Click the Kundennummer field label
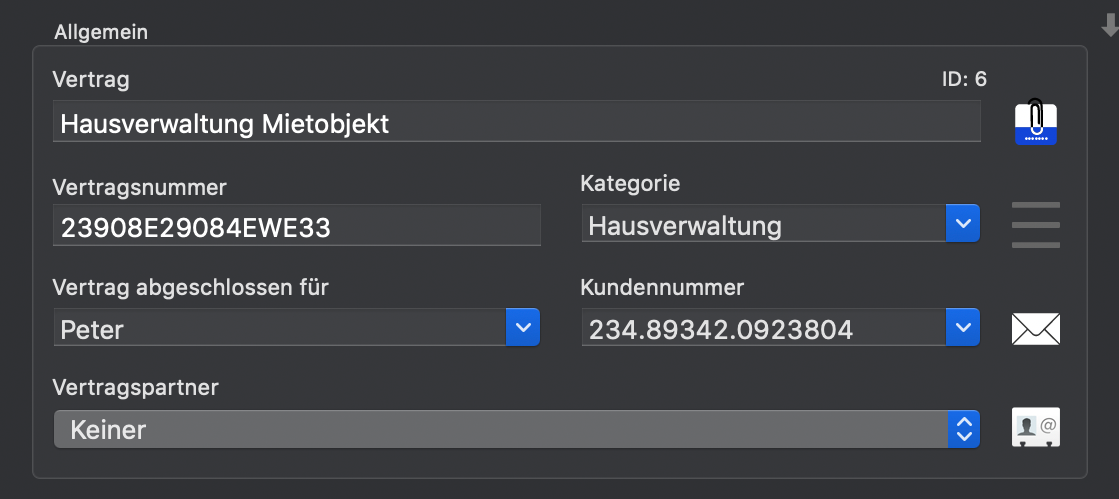The height and width of the screenshot is (499, 1119). point(662,288)
